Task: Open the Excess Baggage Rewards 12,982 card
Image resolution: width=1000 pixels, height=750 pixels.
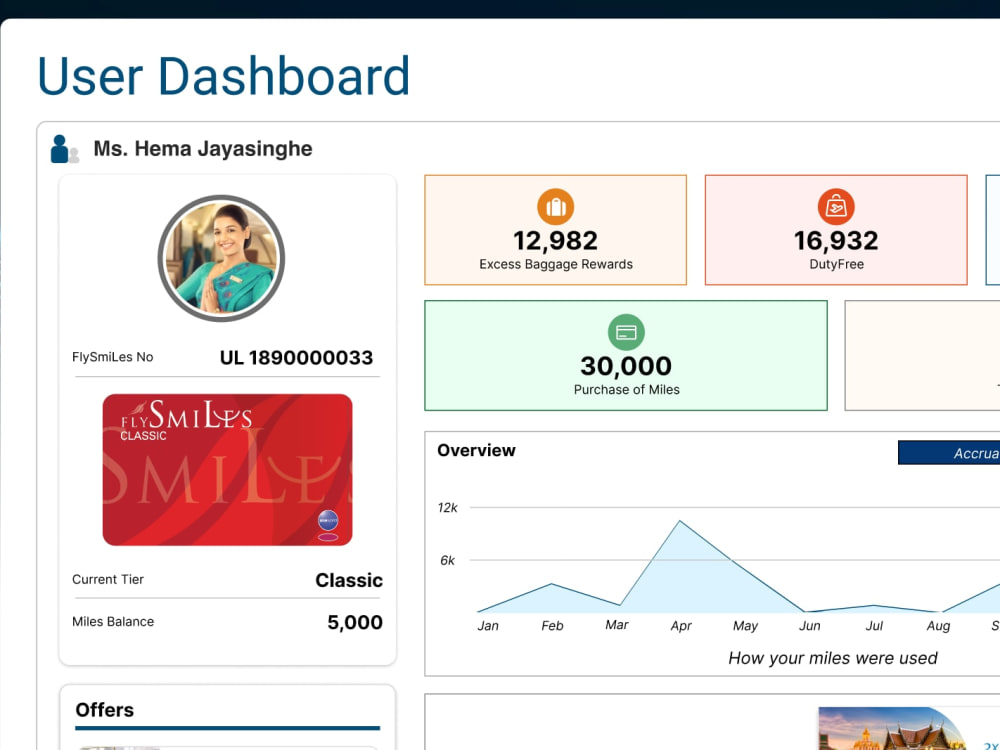Action: (x=555, y=230)
